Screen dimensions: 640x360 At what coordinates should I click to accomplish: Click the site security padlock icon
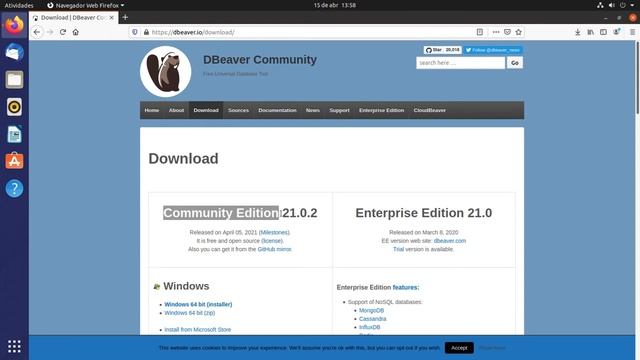coord(146,32)
